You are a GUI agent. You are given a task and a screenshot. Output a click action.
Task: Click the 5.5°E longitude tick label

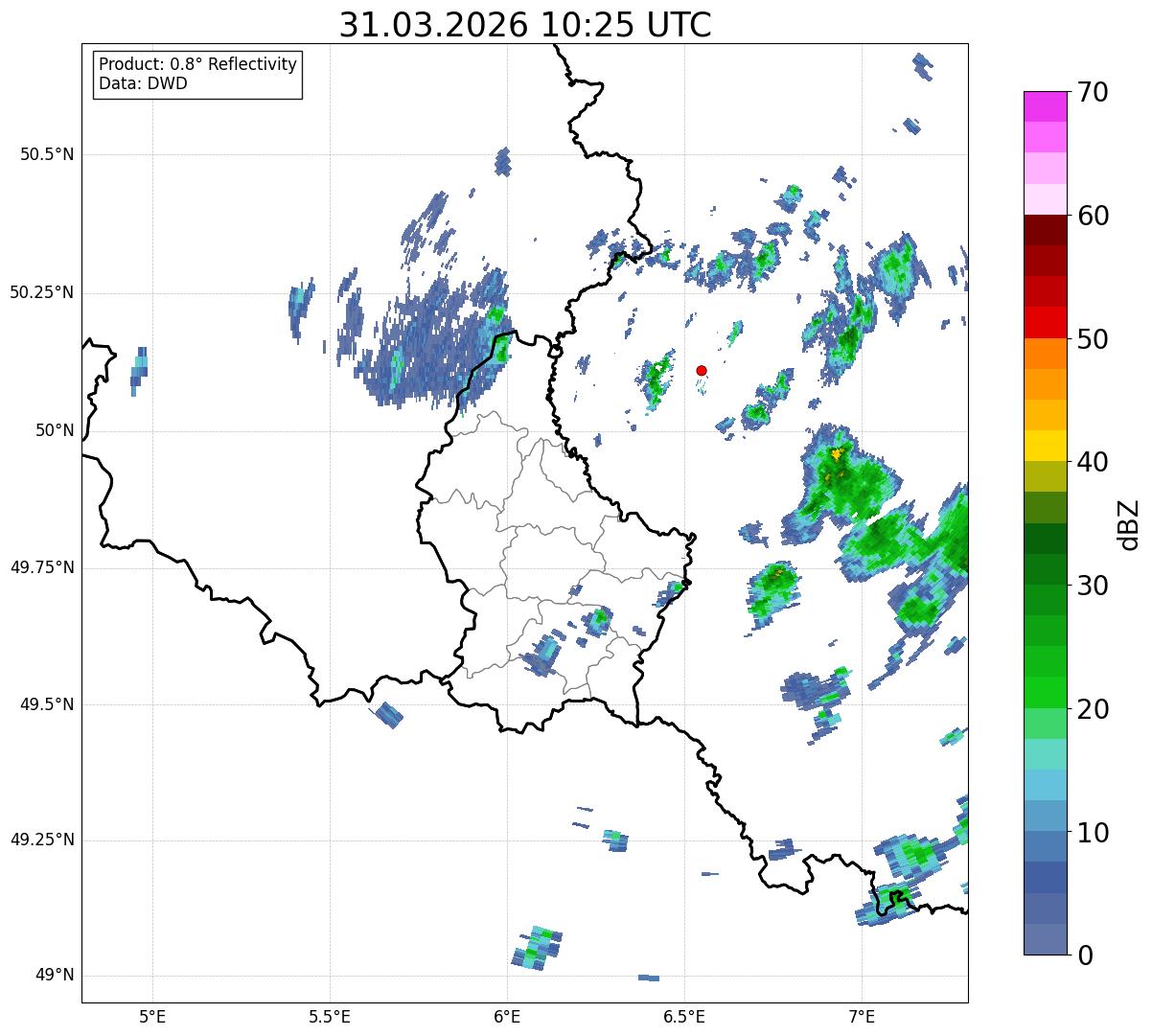pos(330,1015)
